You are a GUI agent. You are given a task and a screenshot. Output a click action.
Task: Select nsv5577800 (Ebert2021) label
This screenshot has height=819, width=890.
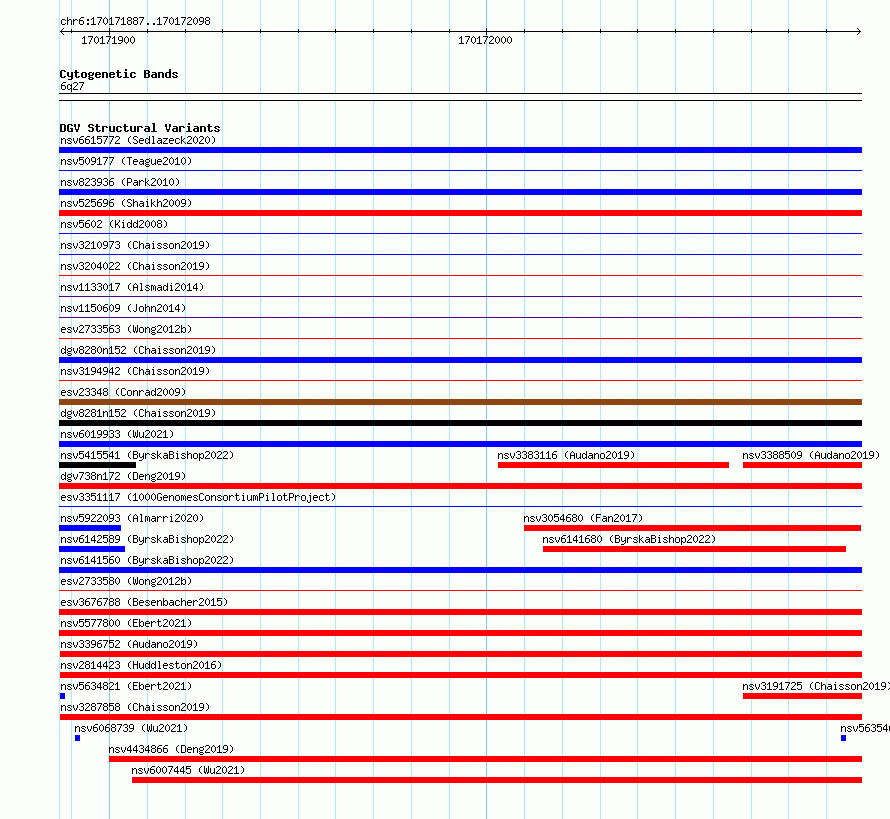[x=126, y=623]
